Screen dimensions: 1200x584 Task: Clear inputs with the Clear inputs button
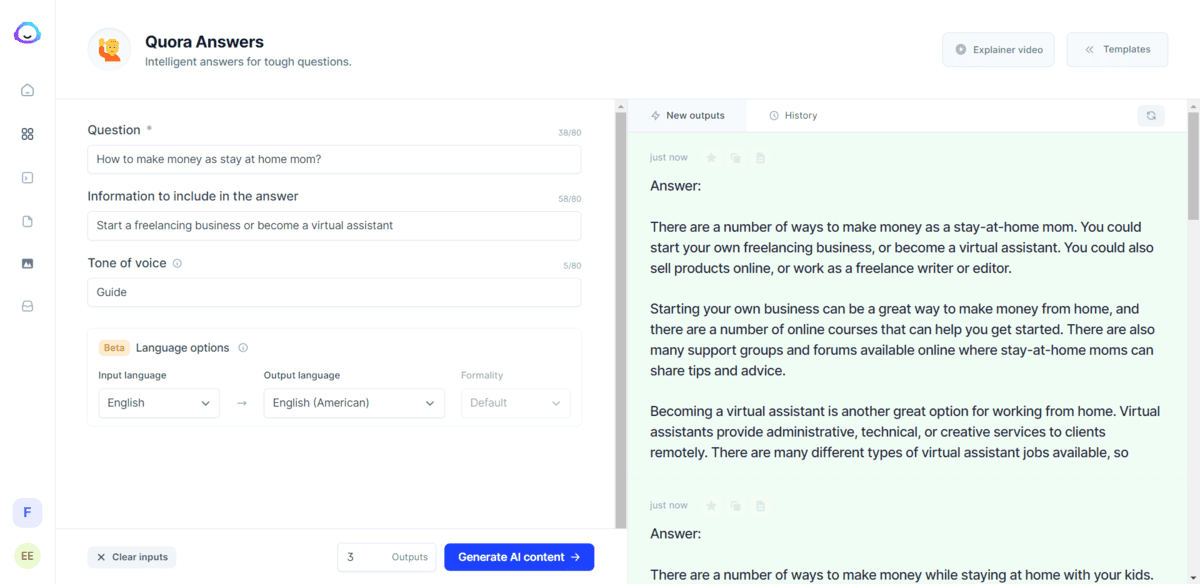click(x=131, y=557)
